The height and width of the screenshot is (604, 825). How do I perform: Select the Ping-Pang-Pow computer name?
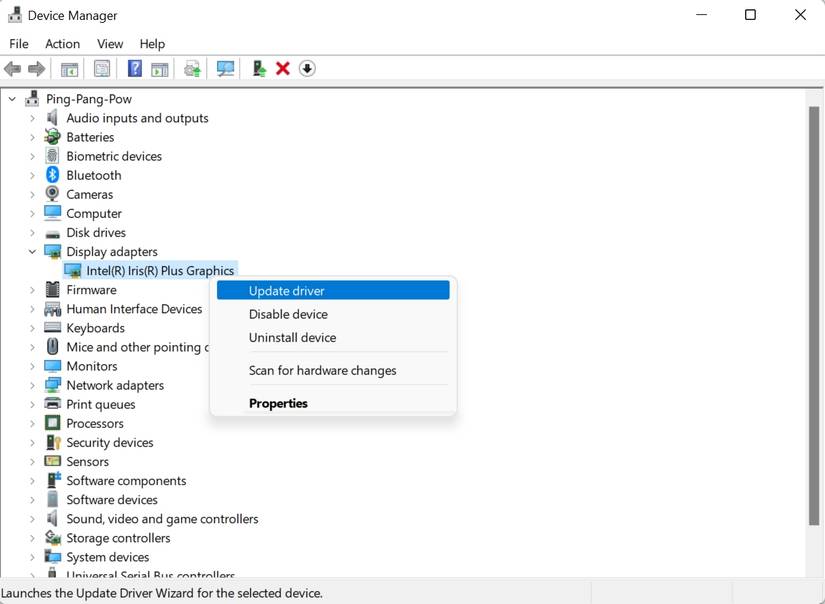tap(89, 99)
